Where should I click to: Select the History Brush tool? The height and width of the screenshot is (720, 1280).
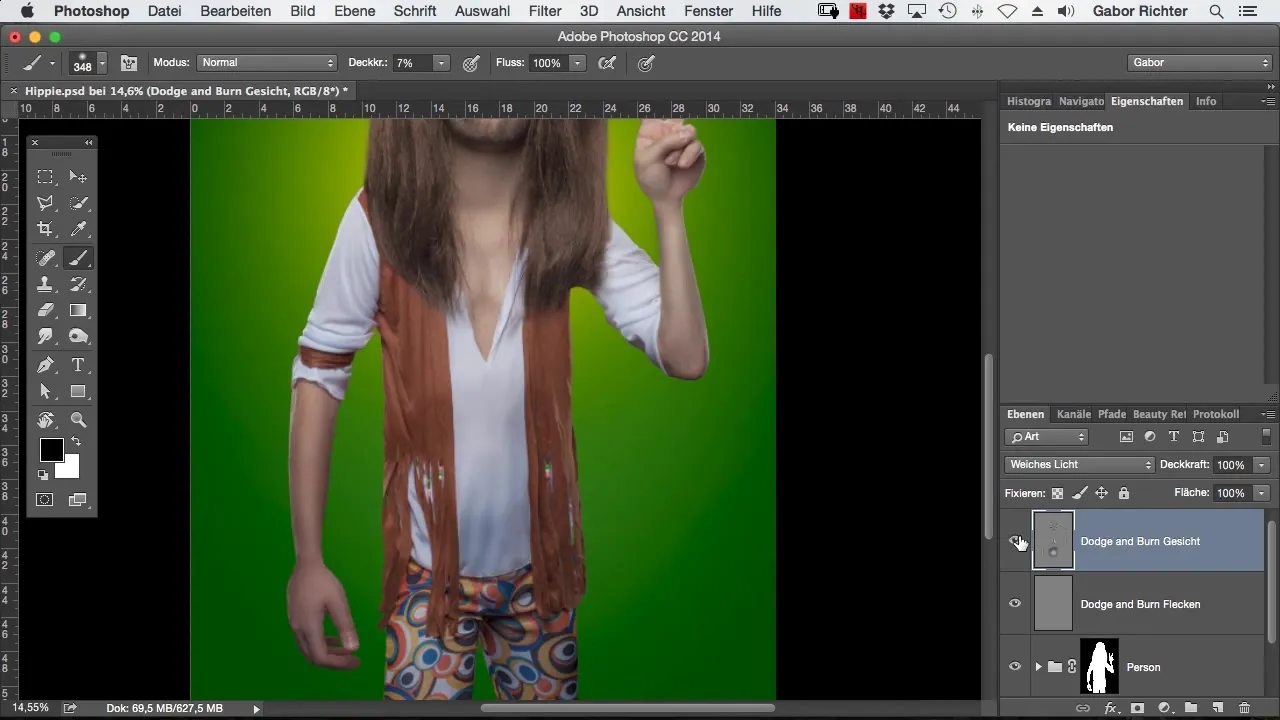pos(78,285)
